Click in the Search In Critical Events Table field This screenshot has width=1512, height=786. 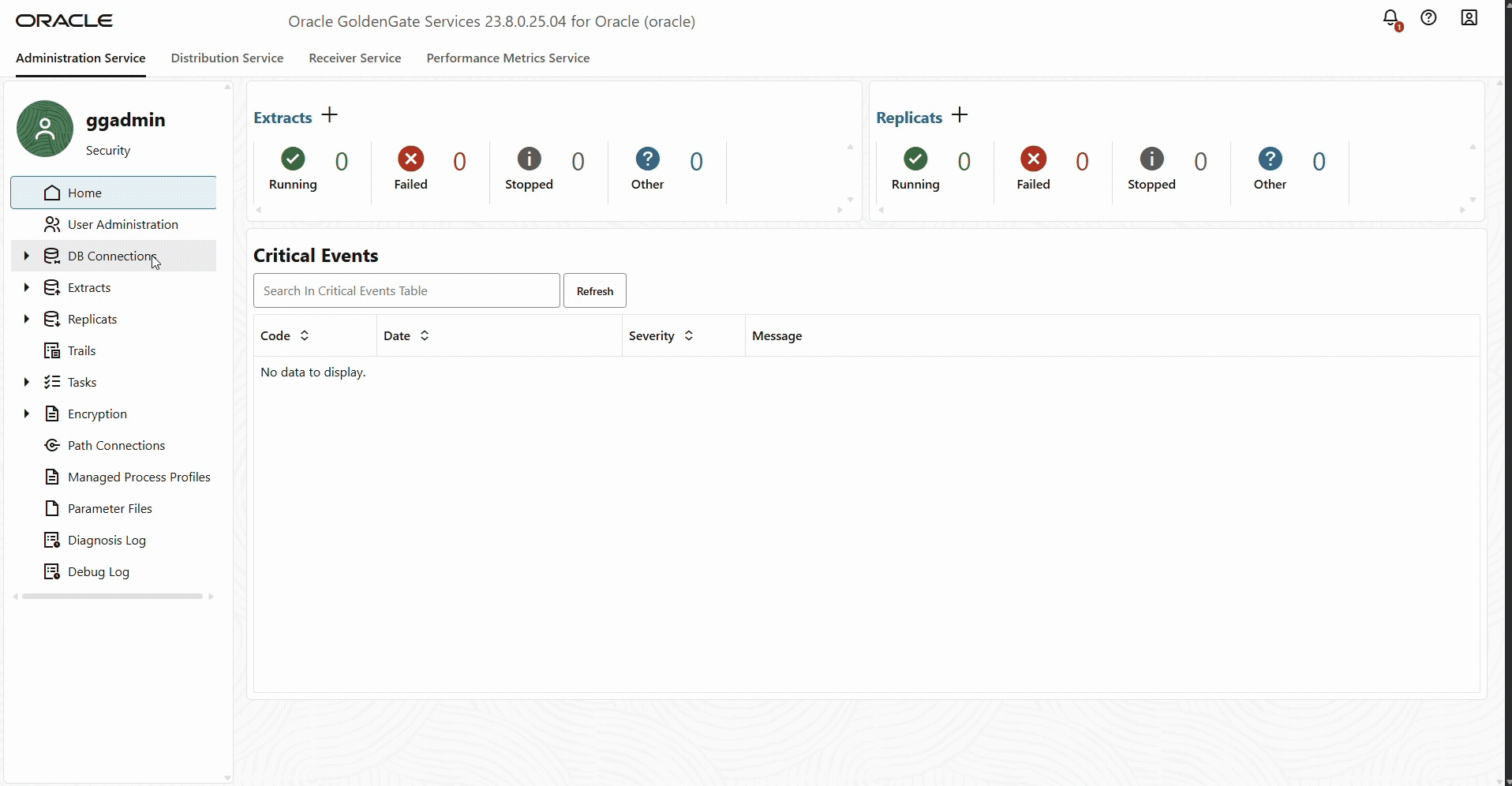click(x=406, y=291)
